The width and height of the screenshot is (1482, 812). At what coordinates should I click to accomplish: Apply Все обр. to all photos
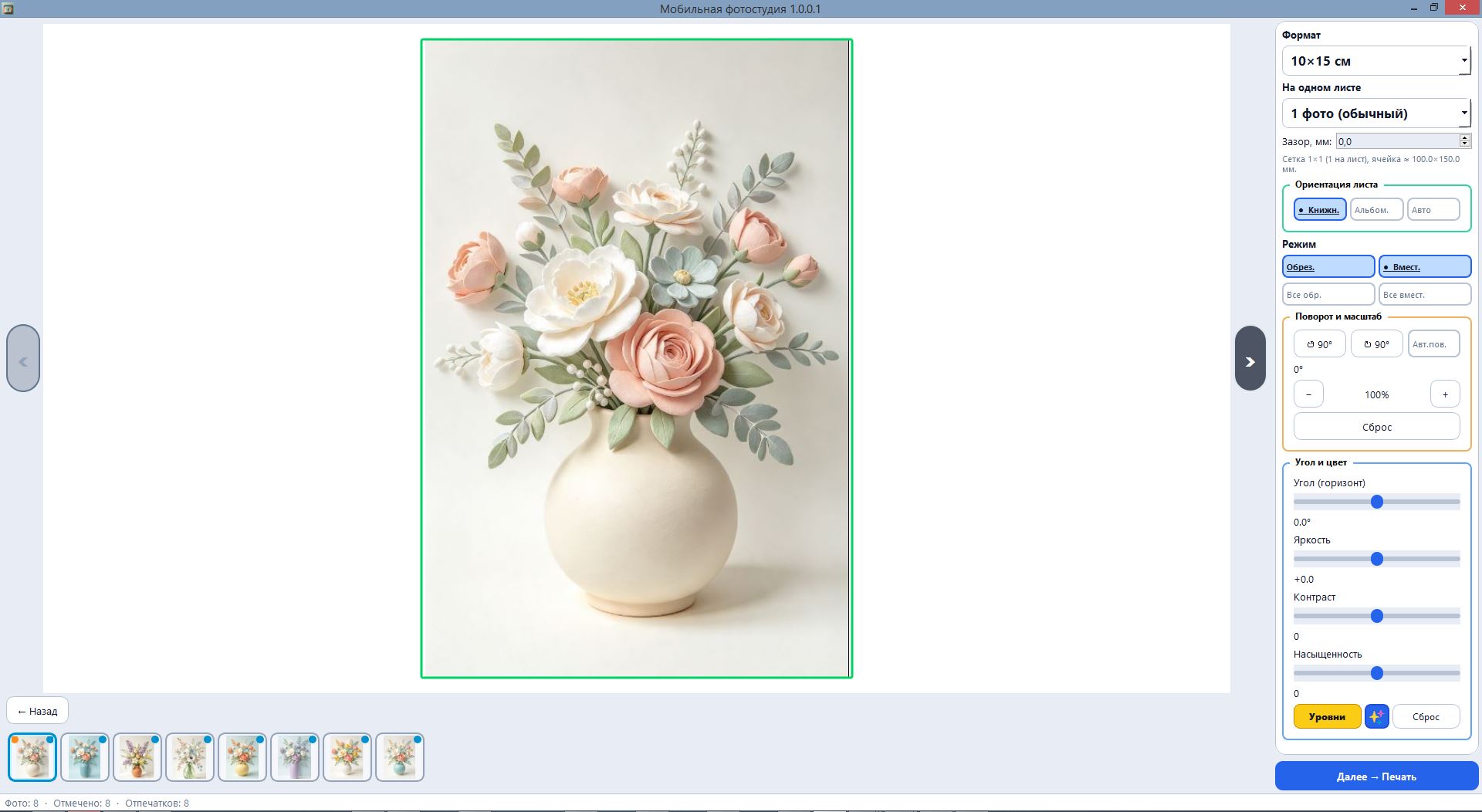click(x=1328, y=294)
